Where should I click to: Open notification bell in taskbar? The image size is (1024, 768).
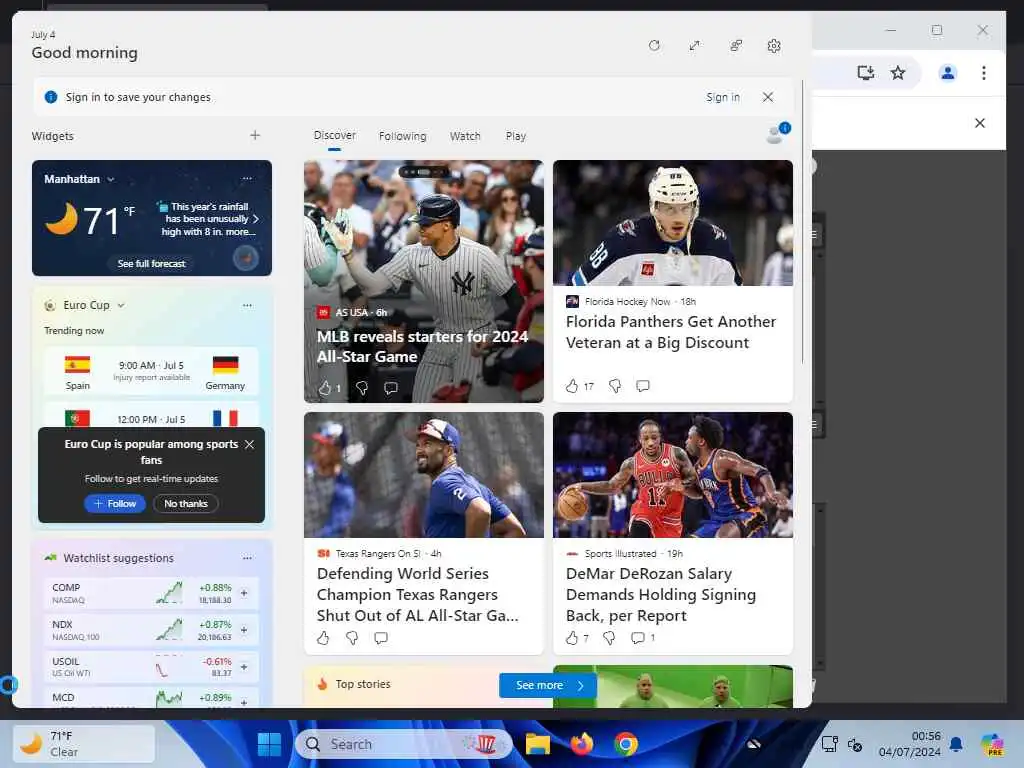[955, 744]
